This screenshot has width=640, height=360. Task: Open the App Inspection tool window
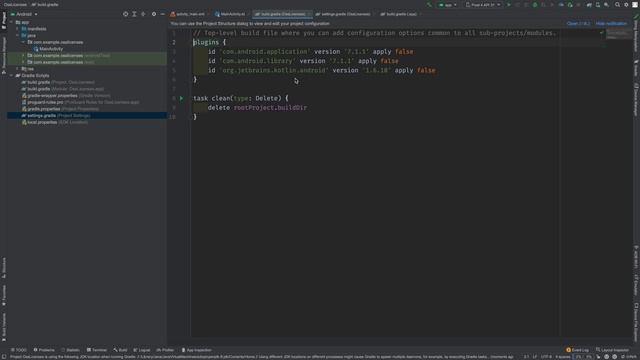click(x=197, y=350)
